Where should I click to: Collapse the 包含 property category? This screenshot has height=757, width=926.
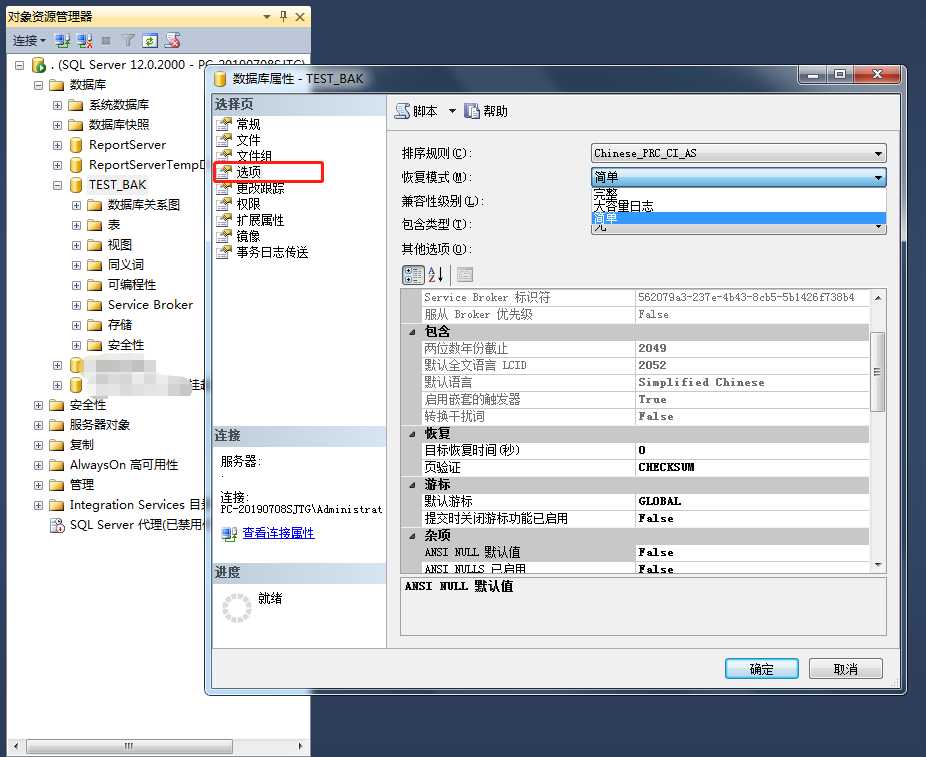[x=412, y=332]
